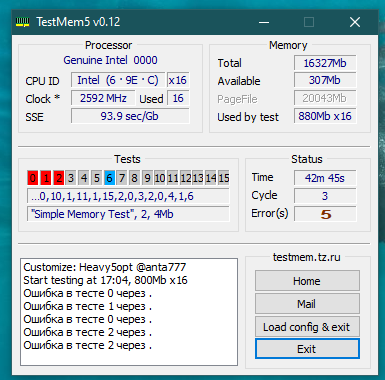The image size is (385, 380).
Task: Click the Cycle value 3
Action: [x=325, y=196]
